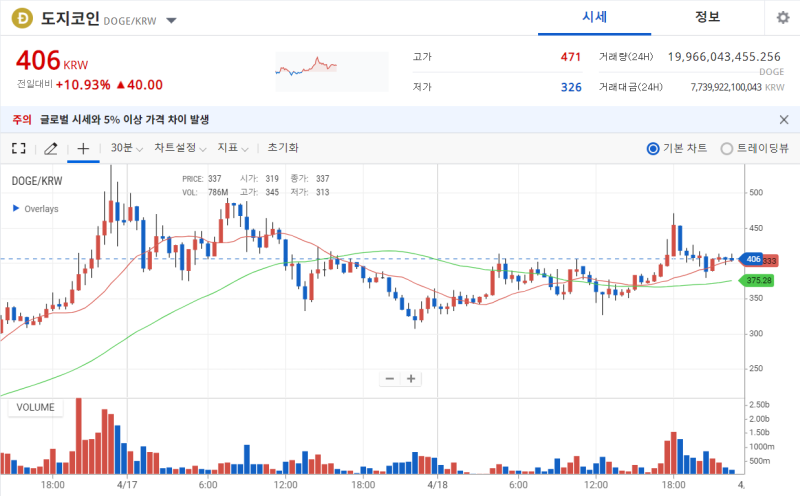Click the blue 406 price tag
This screenshot has height=496, width=800.
752,259
